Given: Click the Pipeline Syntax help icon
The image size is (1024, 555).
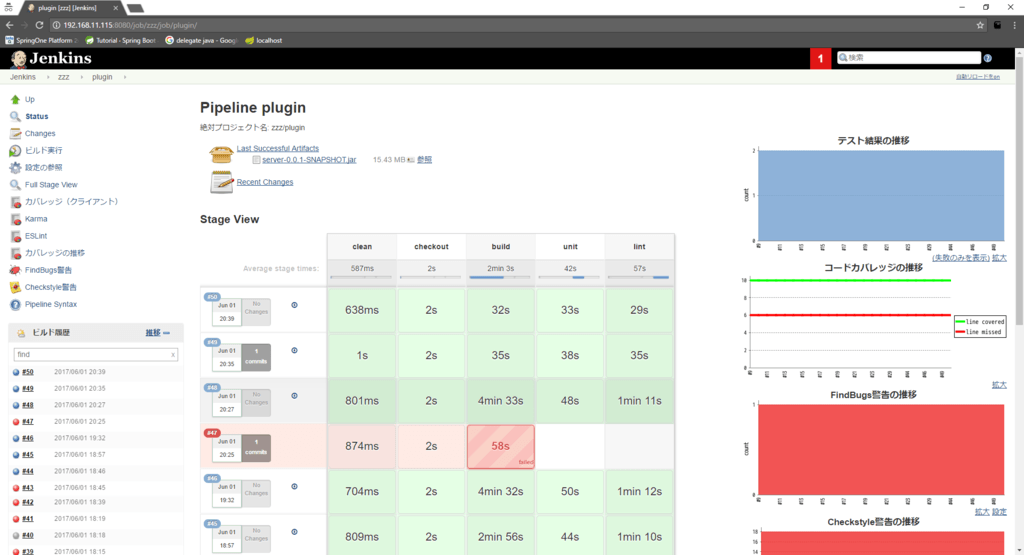Looking at the screenshot, I should point(15,304).
